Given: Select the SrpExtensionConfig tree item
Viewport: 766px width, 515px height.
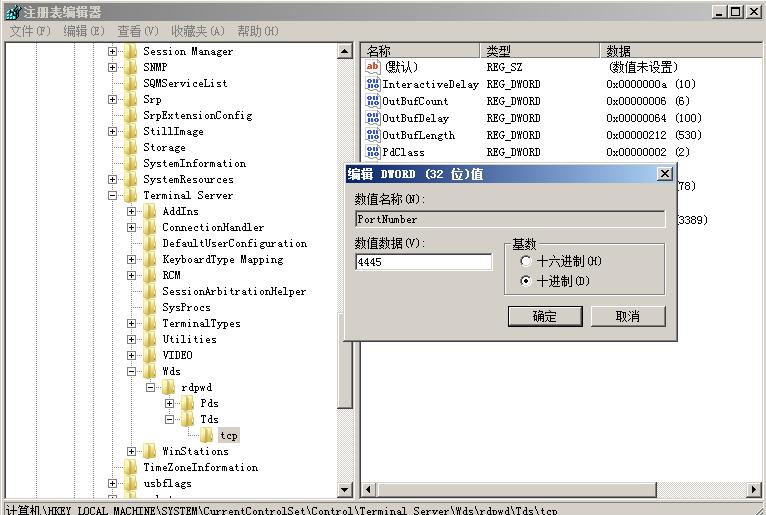Looking at the screenshot, I should [198, 116].
